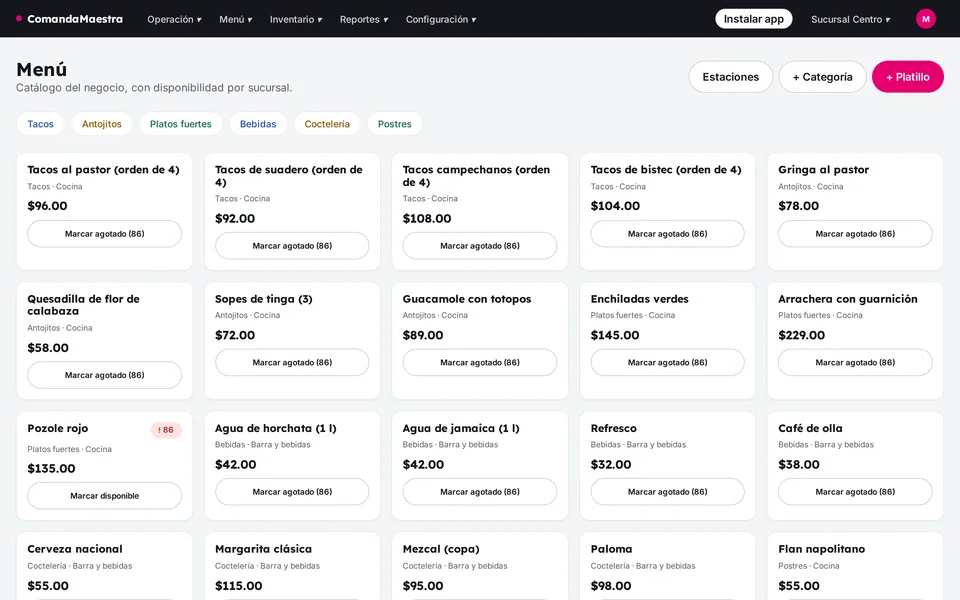Filter by the Postres chip
Screen dimensions: 960x600
click(394, 124)
